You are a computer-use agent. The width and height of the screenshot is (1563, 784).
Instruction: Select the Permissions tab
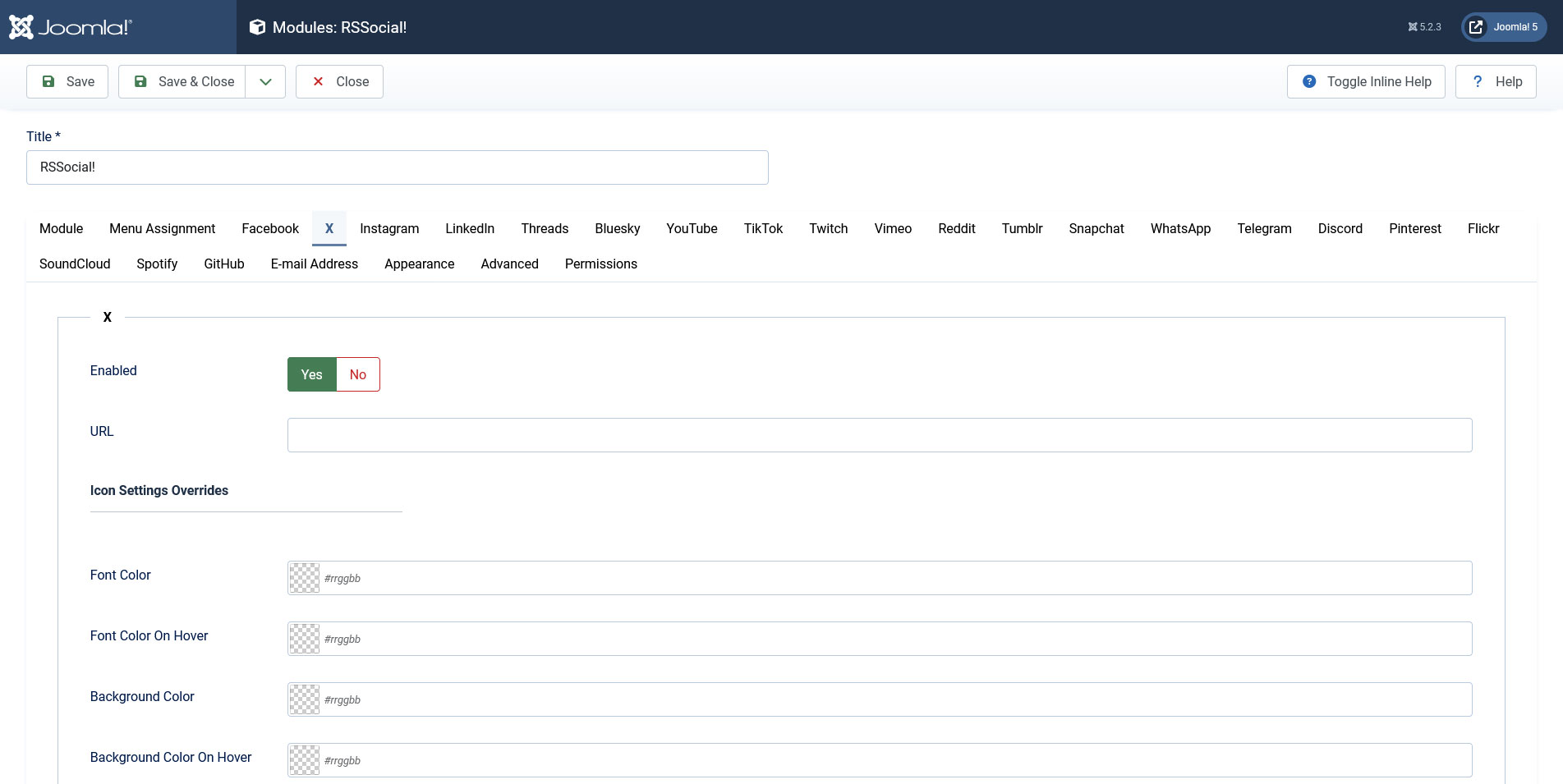pyautogui.click(x=601, y=264)
